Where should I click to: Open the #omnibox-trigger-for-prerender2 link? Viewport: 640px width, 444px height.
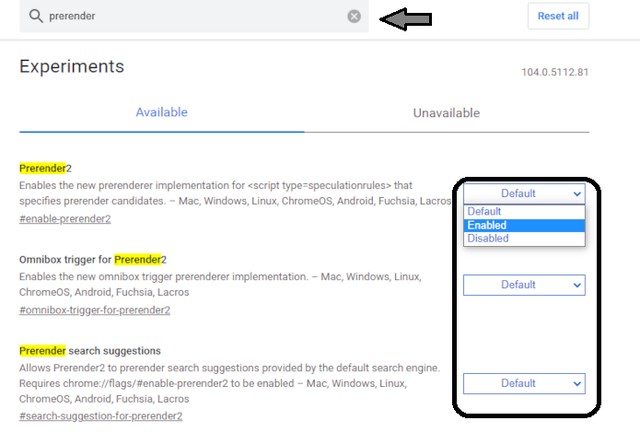pyautogui.click(x=95, y=310)
